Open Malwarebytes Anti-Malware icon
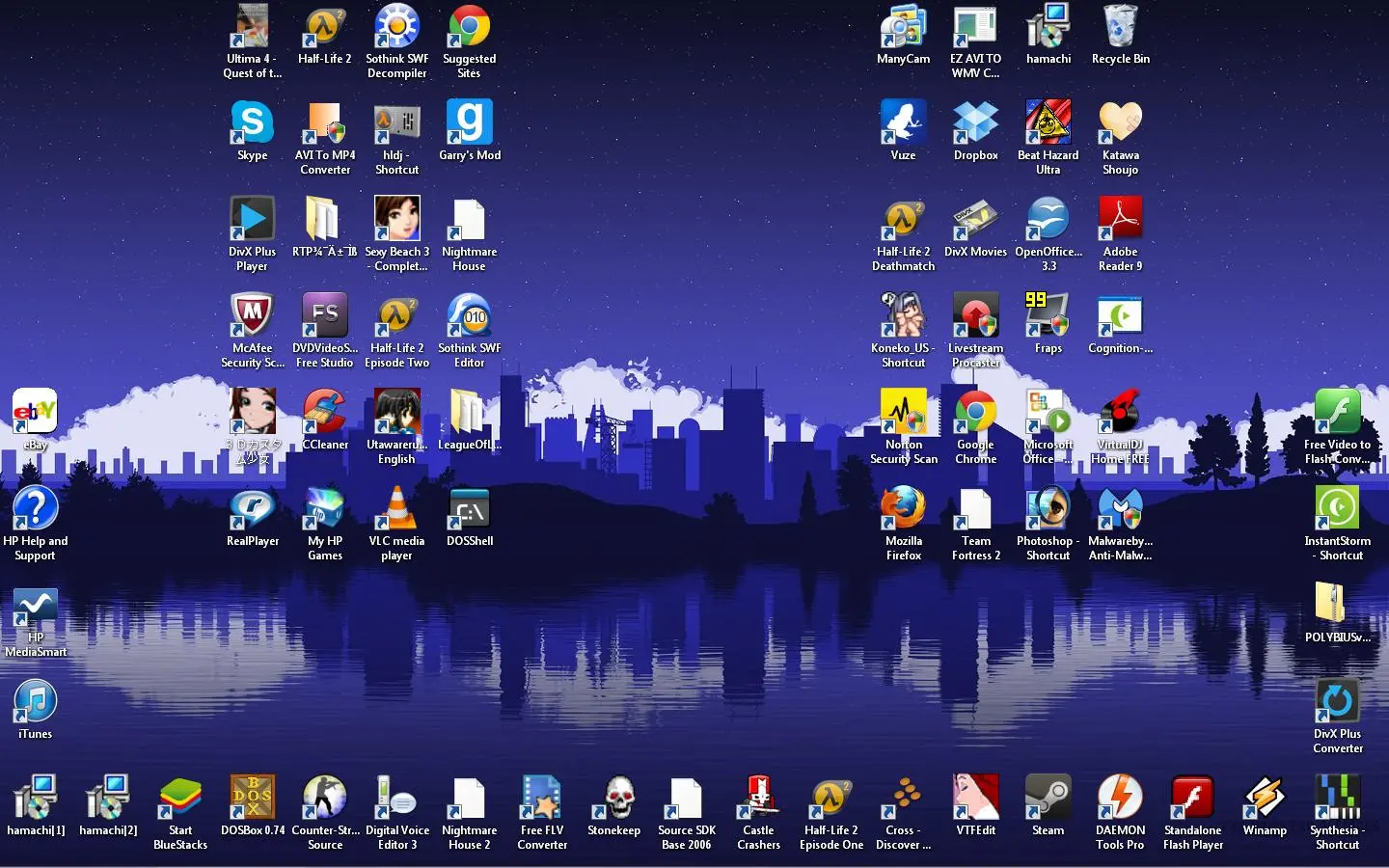The width and height of the screenshot is (1389, 868). (1121, 508)
